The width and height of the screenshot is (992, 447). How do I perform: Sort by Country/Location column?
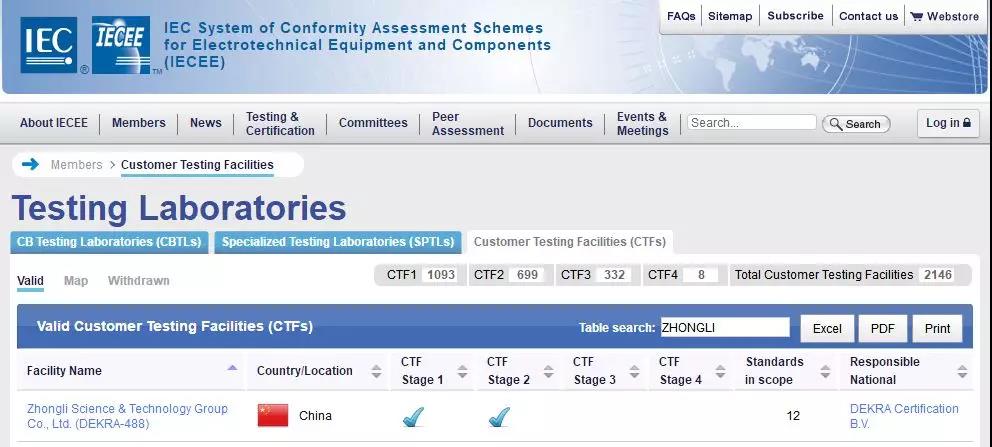pos(376,371)
